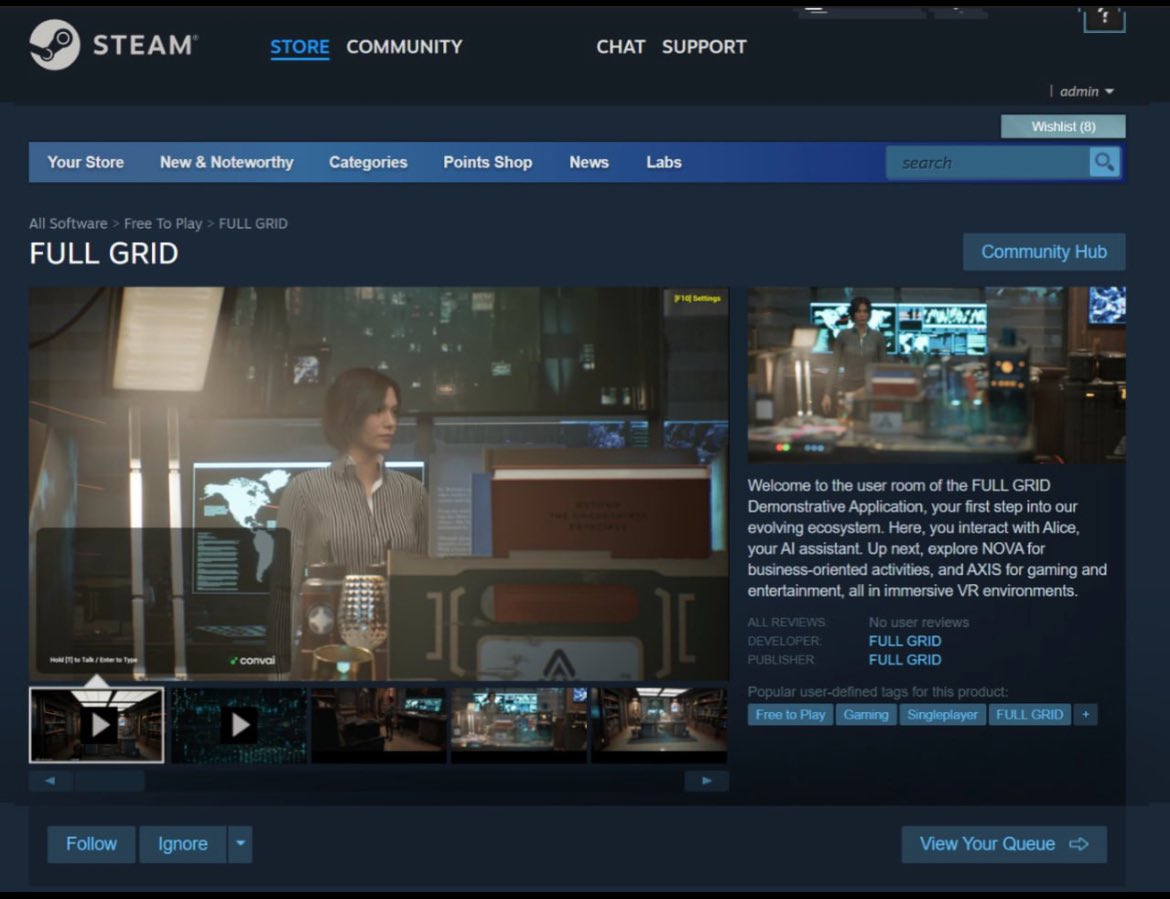1170x899 pixels.
Task: Select the Singleplayer tag
Action: pyautogui.click(x=942, y=715)
